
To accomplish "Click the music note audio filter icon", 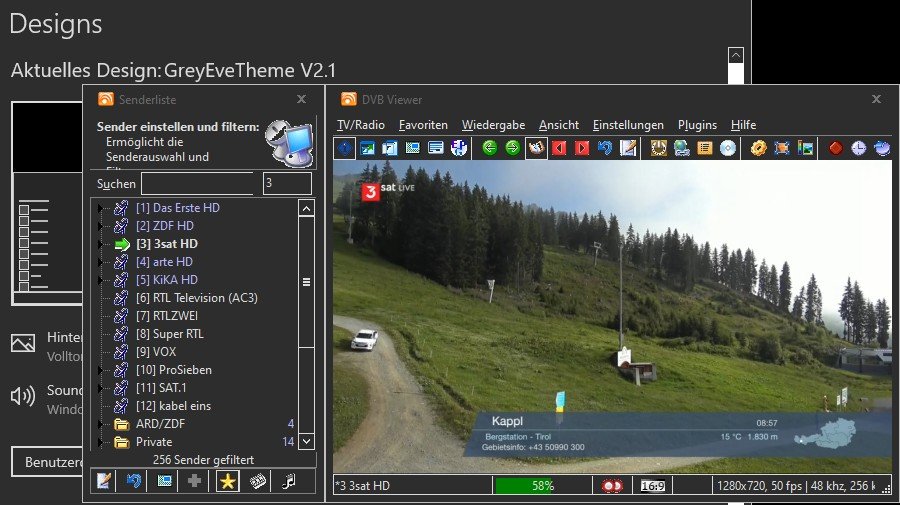I will pos(289,481).
